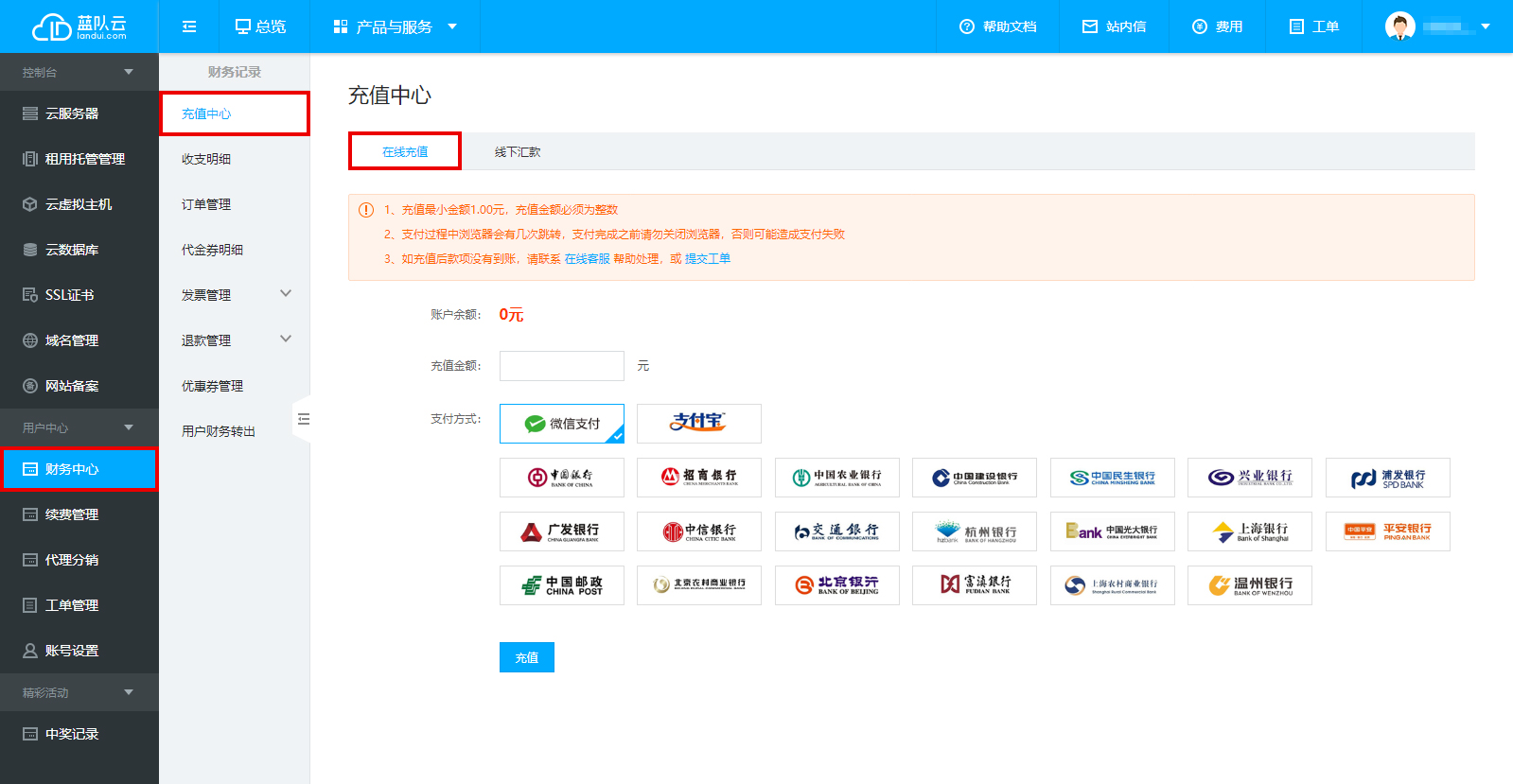This screenshot has height=784, width=1513.
Task: Open 站内信 inbox messages
Action: pyautogui.click(x=1115, y=26)
